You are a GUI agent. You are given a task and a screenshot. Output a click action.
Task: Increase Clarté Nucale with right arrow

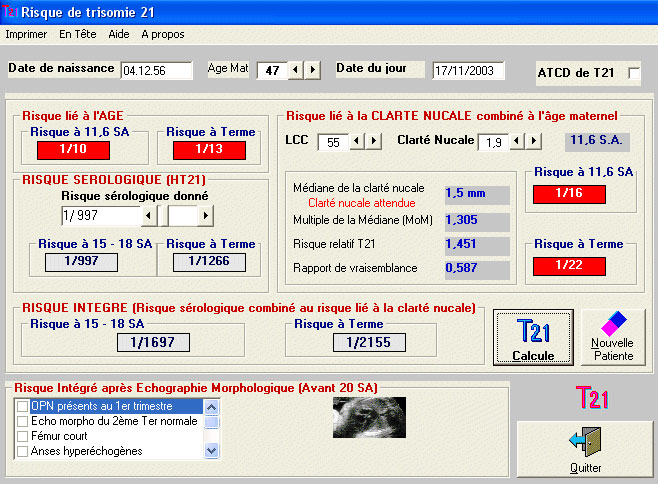click(x=534, y=142)
